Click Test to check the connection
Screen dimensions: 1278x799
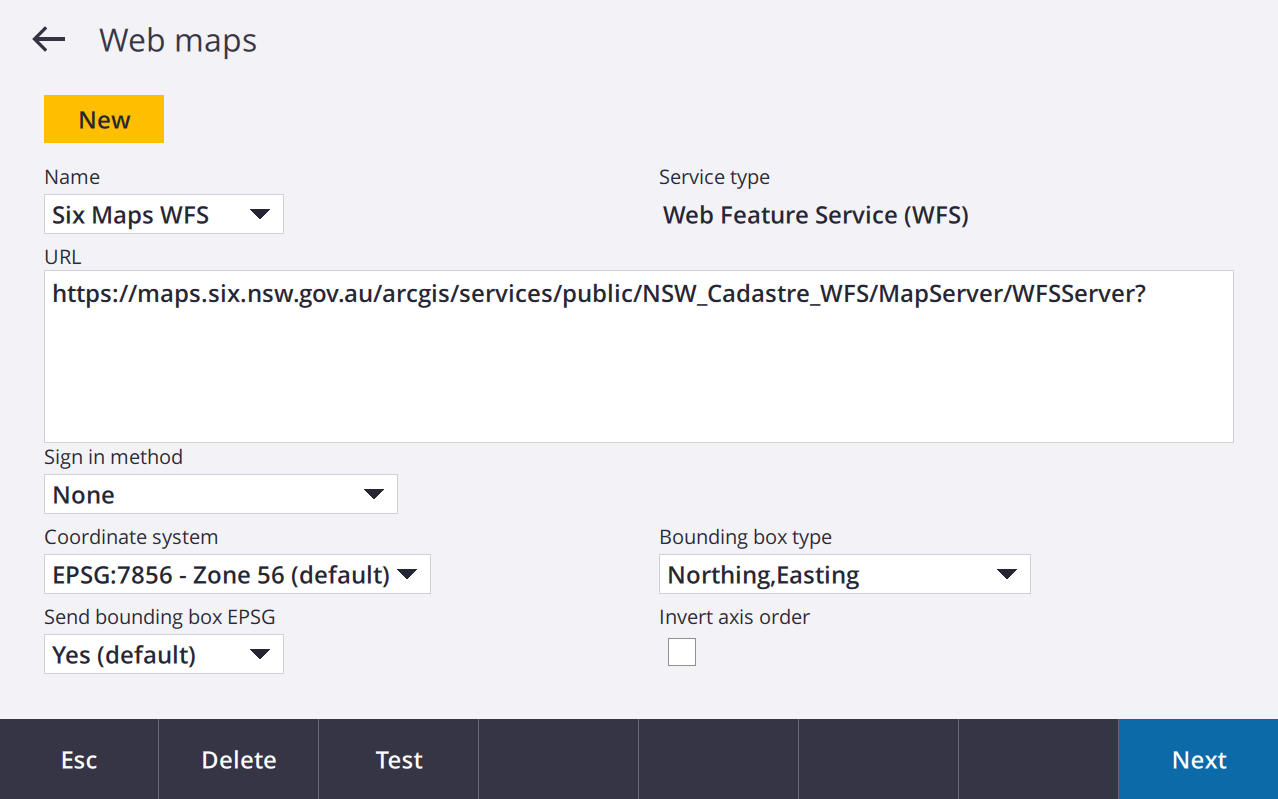tap(399, 760)
